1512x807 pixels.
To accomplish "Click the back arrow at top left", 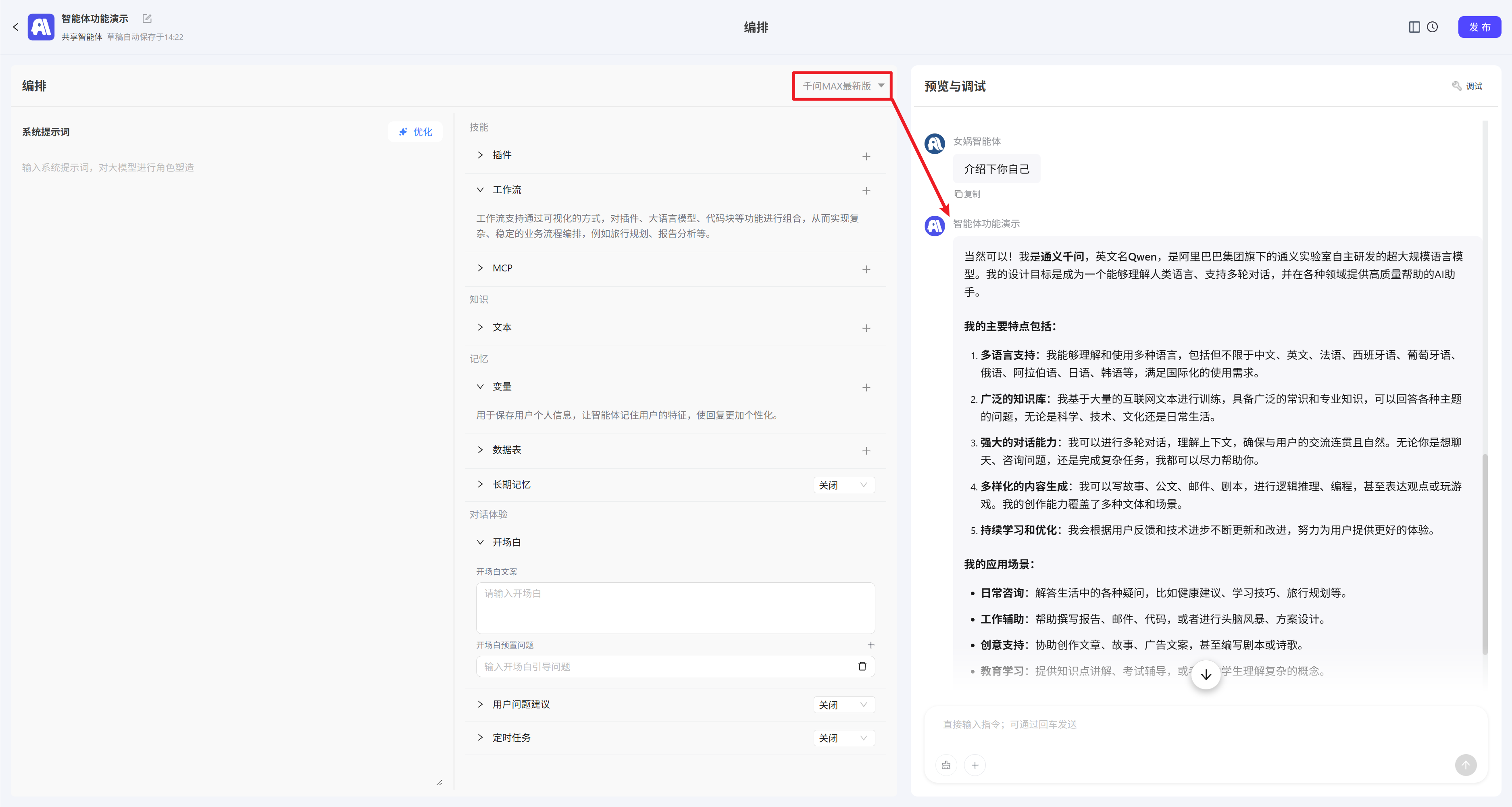I will pos(16,27).
